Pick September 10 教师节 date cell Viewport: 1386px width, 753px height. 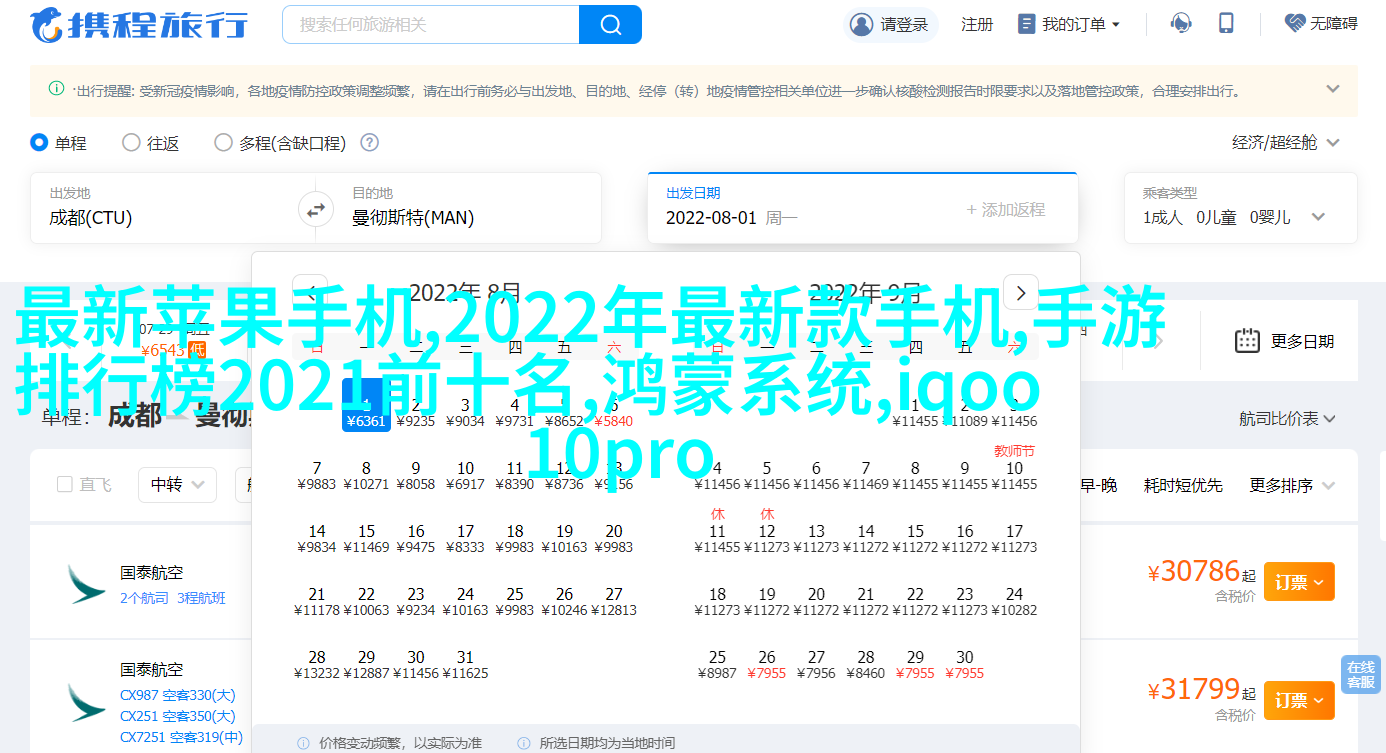tap(1014, 468)
